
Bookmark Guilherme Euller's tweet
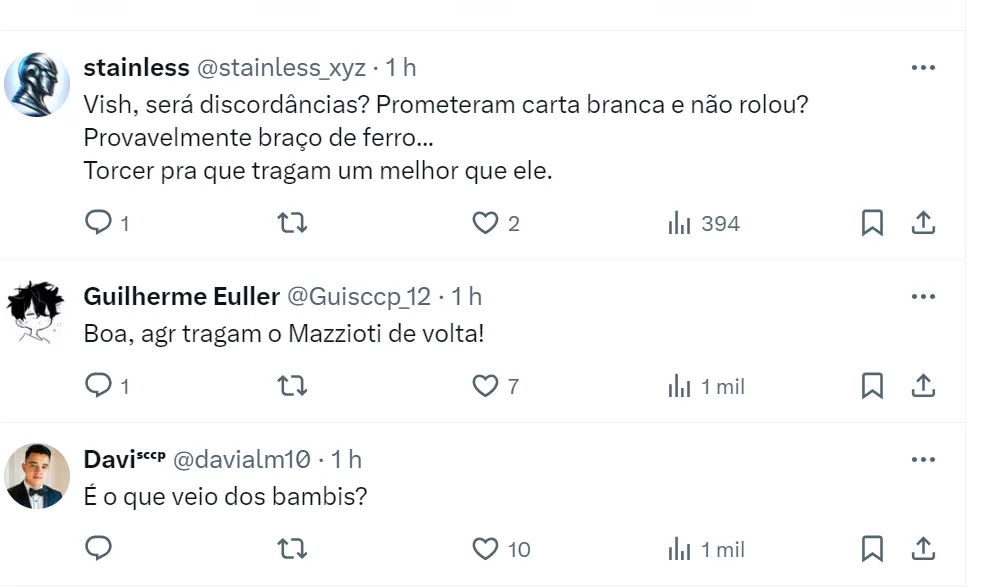(x=872, y=385)
